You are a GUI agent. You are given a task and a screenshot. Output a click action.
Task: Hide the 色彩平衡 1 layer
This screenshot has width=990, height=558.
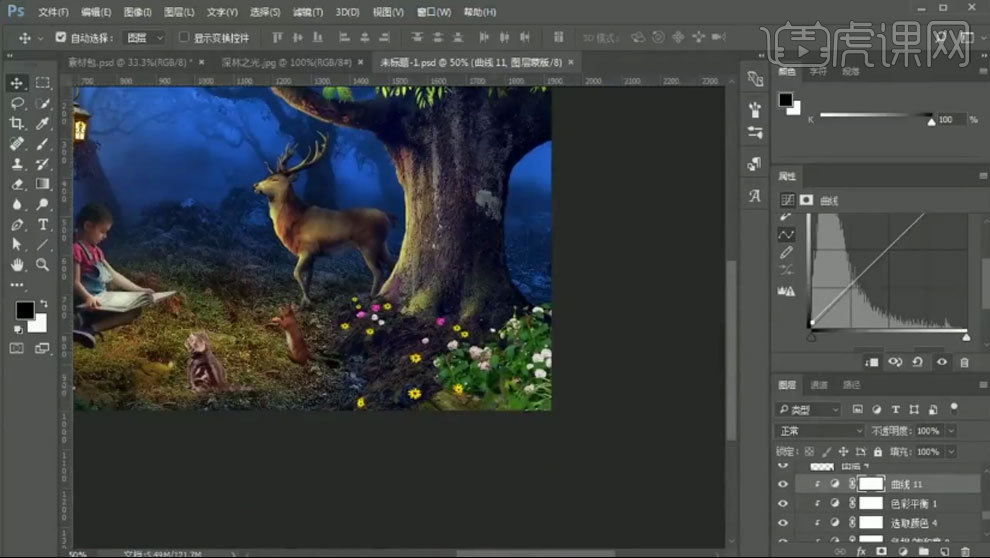(x=783, y=503)
